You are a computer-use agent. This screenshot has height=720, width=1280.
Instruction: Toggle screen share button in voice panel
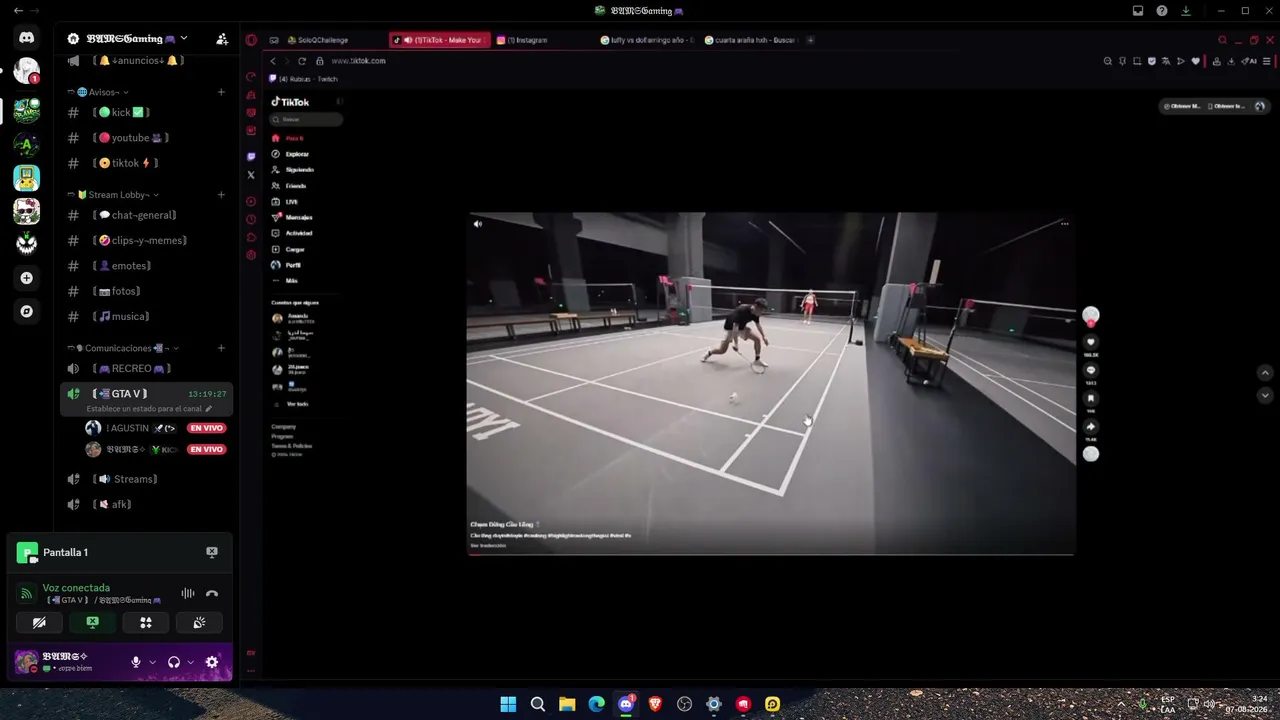click(x=93, y=622)
